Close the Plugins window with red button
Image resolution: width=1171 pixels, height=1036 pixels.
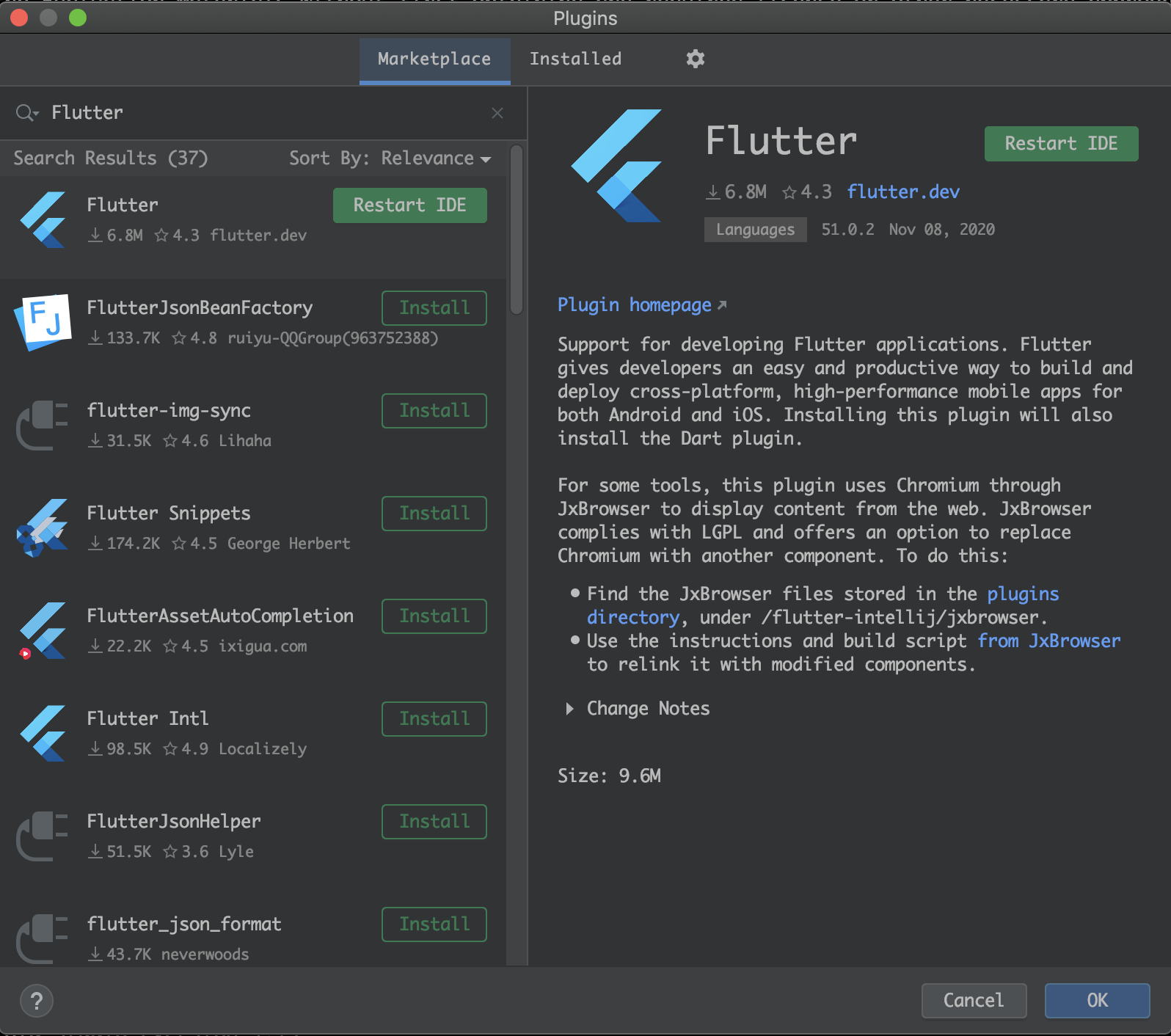pyautogui.click(x=19, y=18)
